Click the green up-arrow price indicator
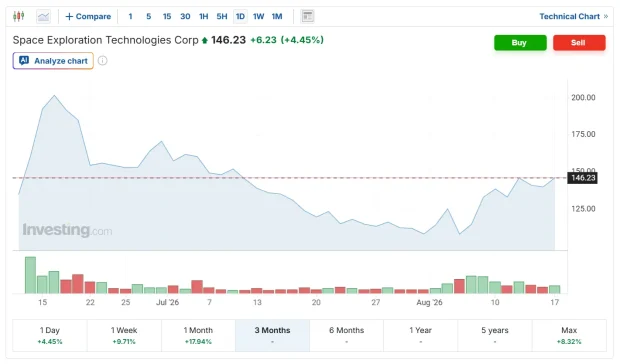The width and height of the screenshot is (620, 364). [204, 40]
